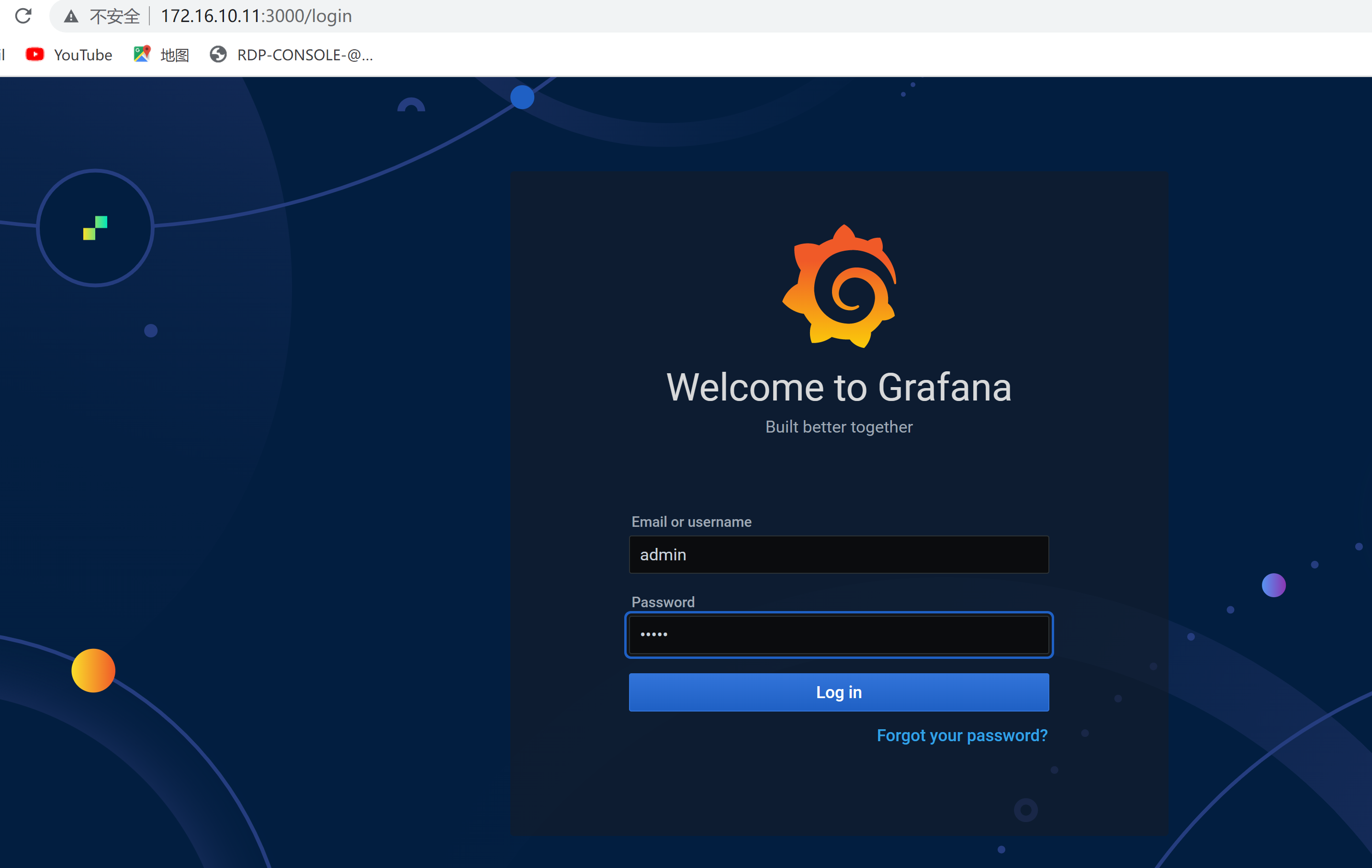Click the not-secure warning triangle icon

point(71,16)
